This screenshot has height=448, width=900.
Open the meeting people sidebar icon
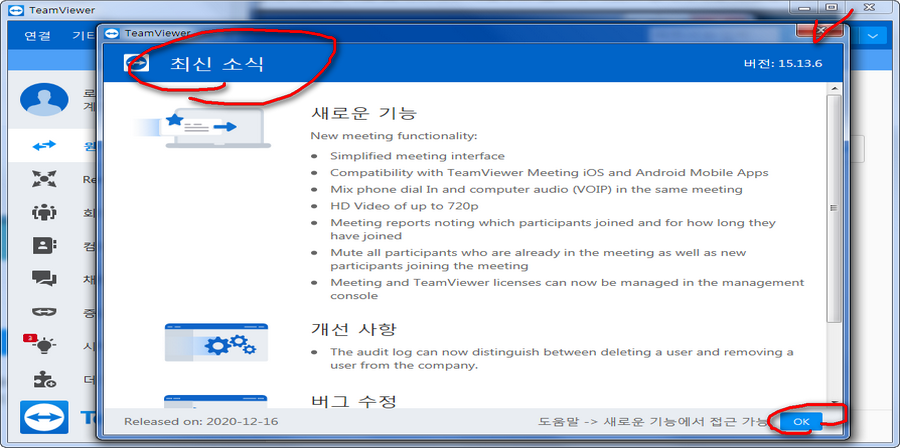(44, 212)
